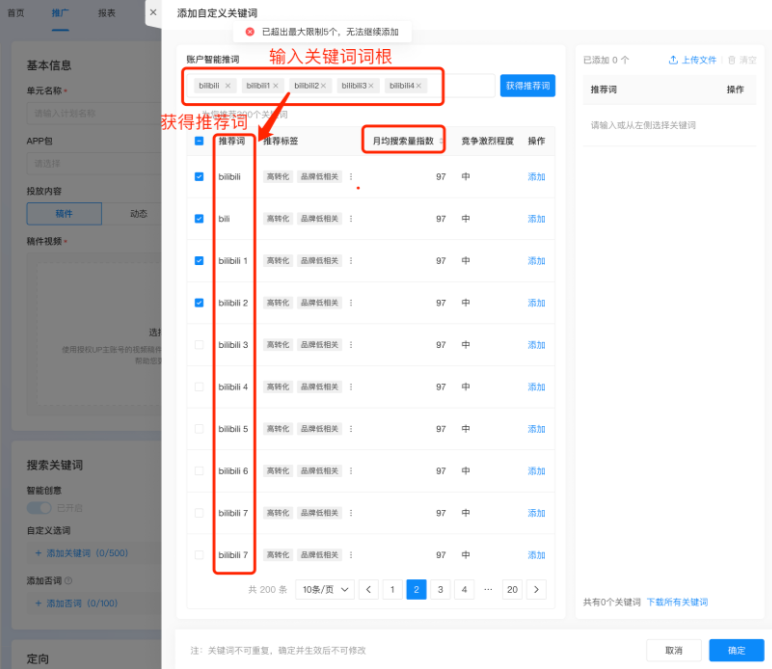Remove the bilibili4 keyword tag

[x=418, y=86]
